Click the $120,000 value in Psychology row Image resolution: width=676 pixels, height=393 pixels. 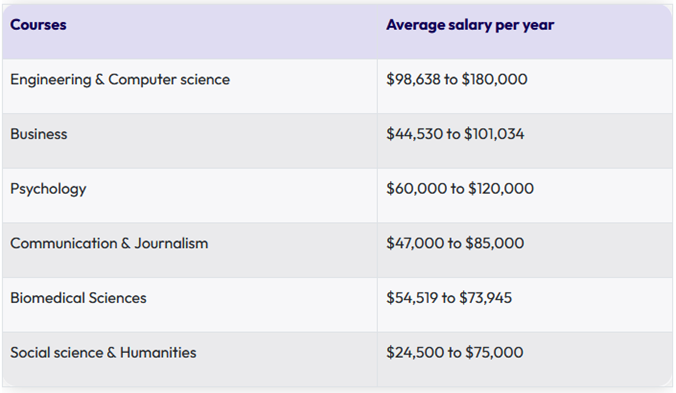tap(501, 189)
